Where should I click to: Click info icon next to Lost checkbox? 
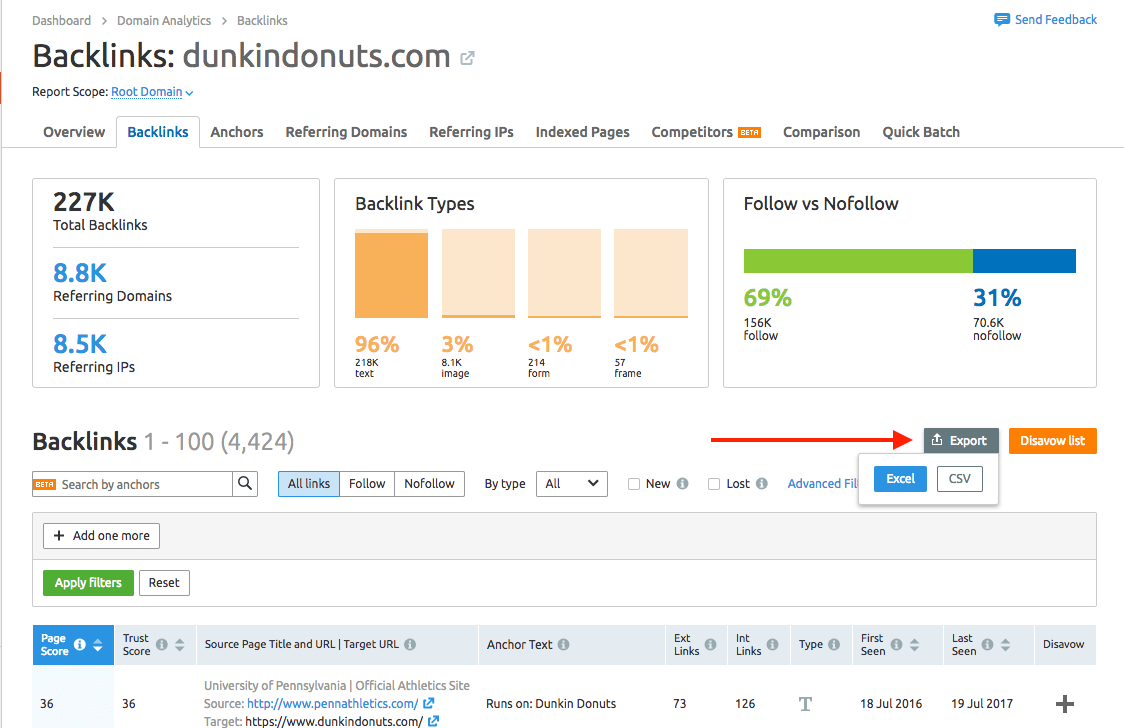click(x=761, y=484)
